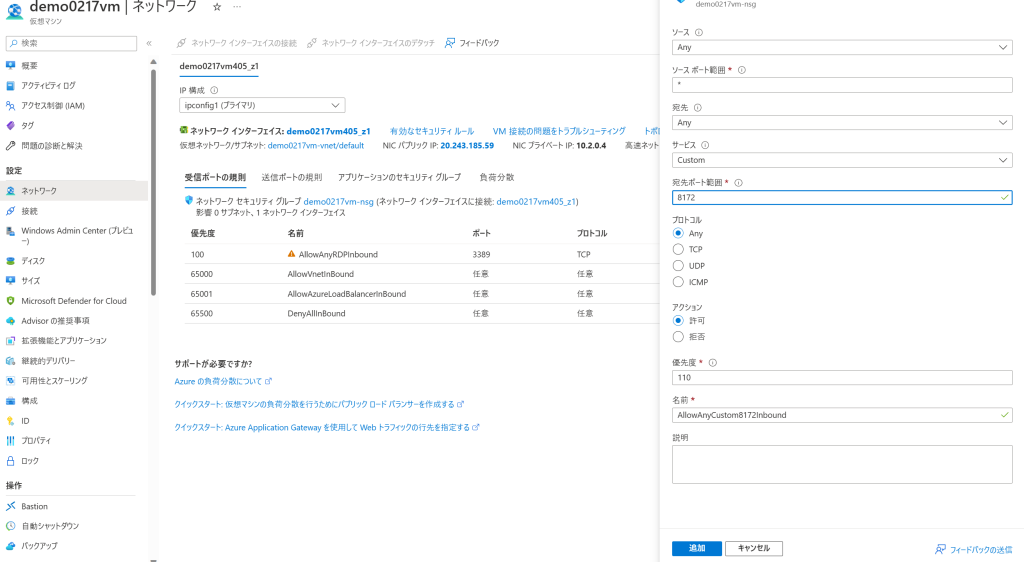Screen dimensions: 1024x562
Task: Click the ロック padlock icon in sidebar
Action: (10, 461)
